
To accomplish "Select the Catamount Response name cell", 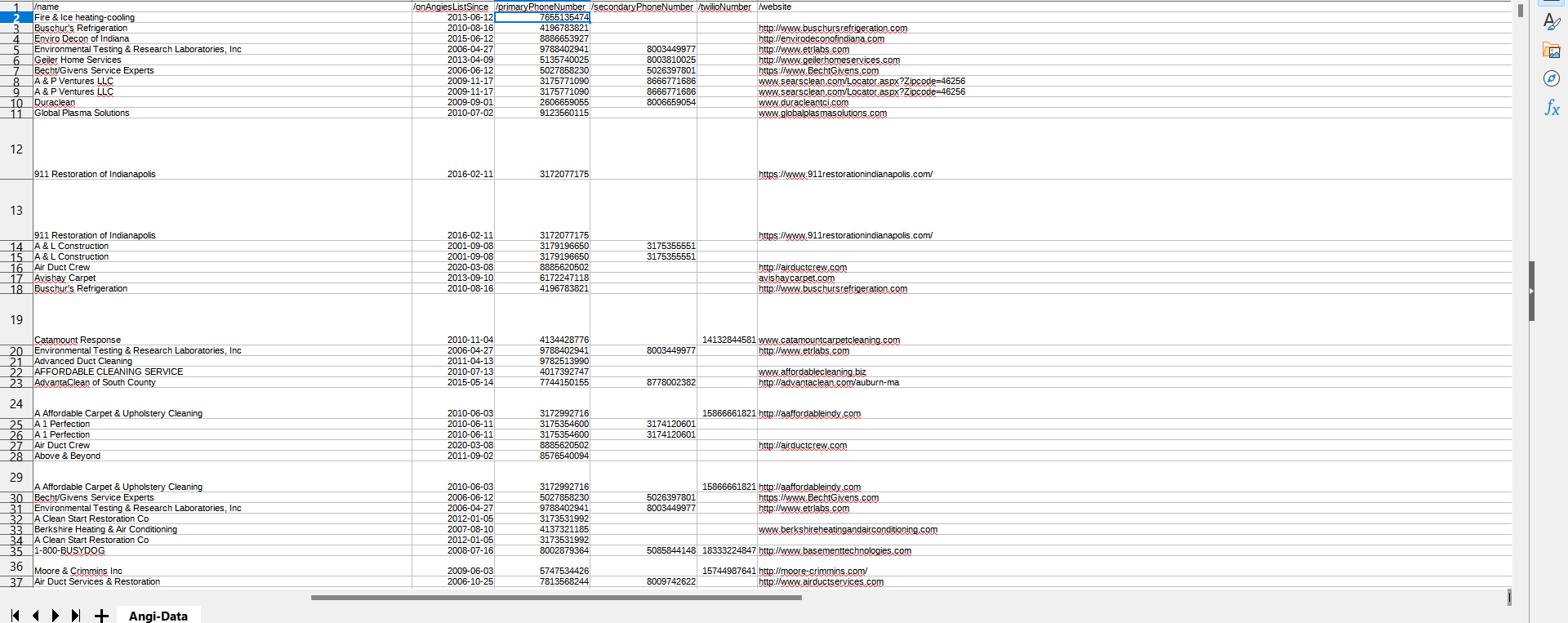I will pos(78,340).
